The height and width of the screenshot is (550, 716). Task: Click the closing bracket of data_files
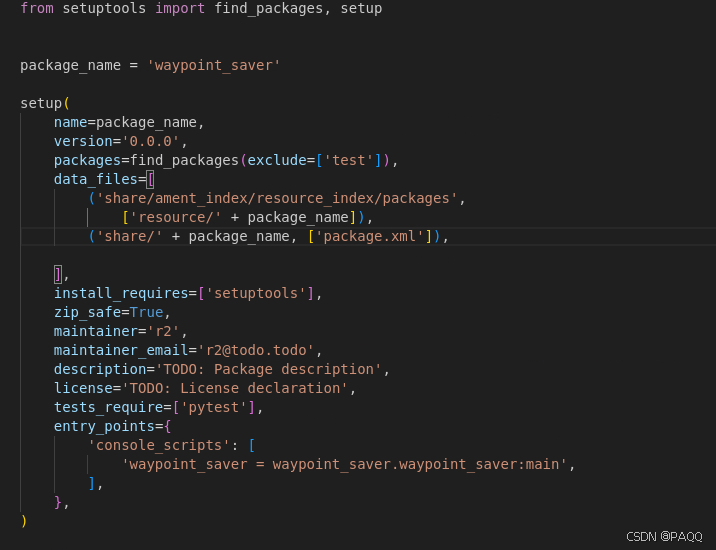click(x=58, y=274)
